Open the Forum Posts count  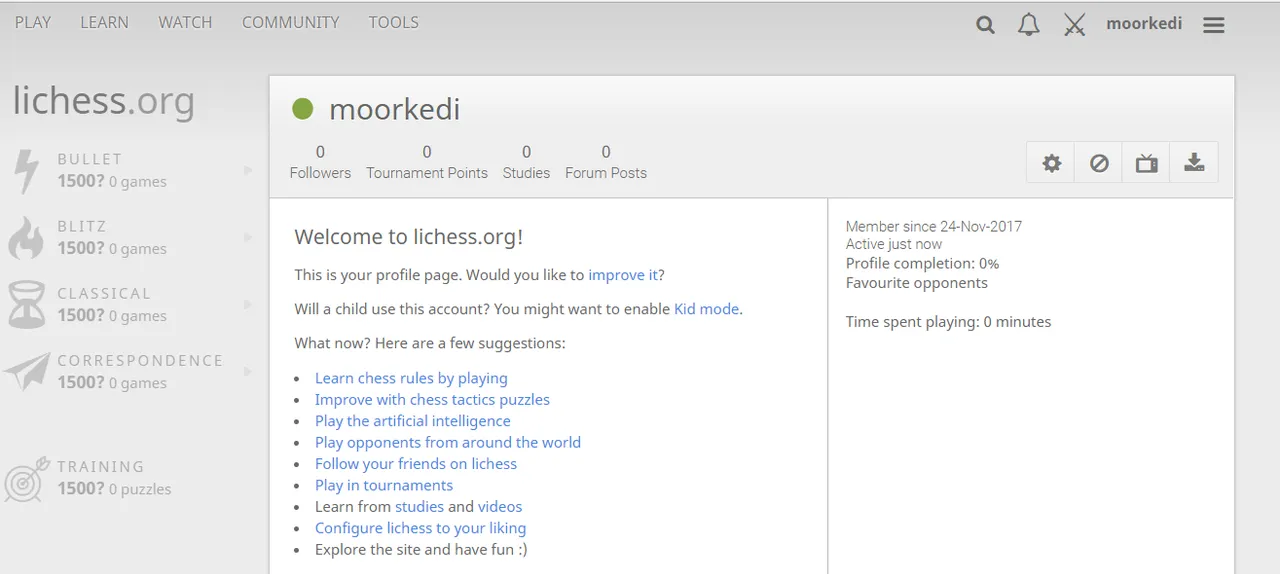[x=606, y=162]
